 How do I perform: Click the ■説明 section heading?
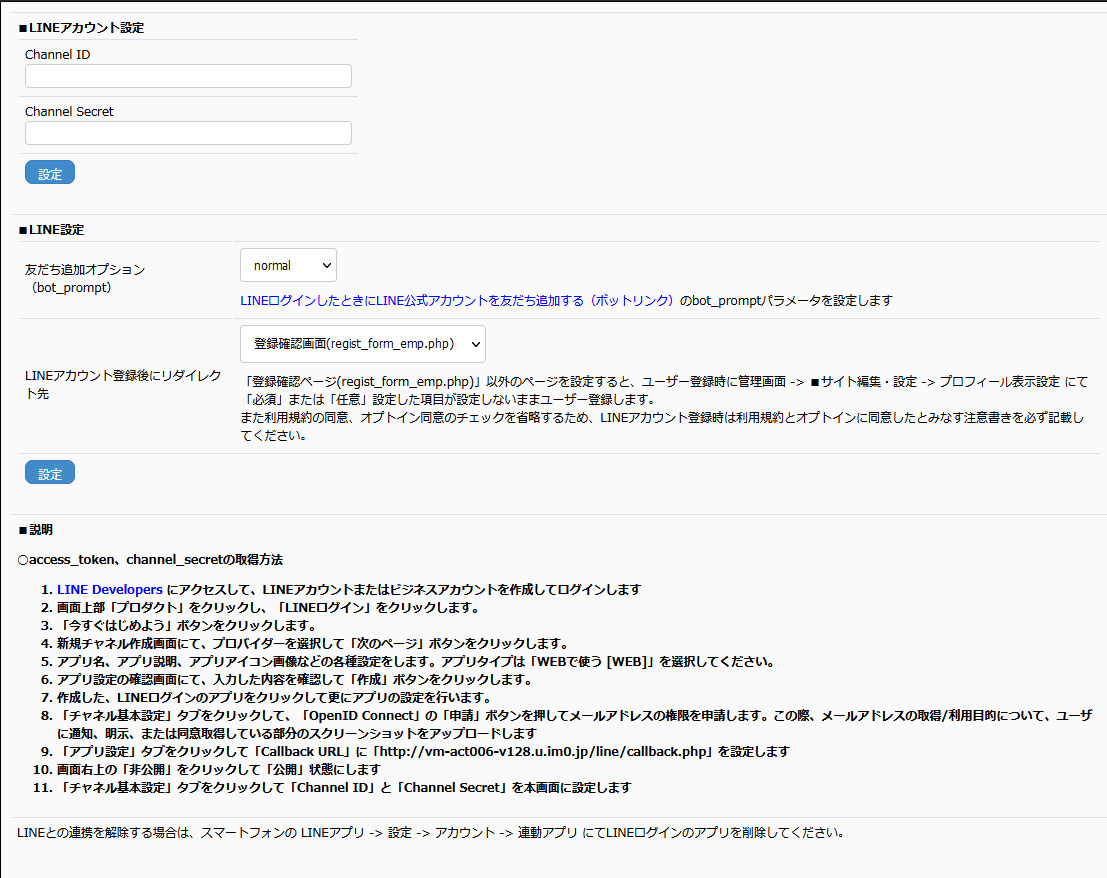click(x=36, y=529)
